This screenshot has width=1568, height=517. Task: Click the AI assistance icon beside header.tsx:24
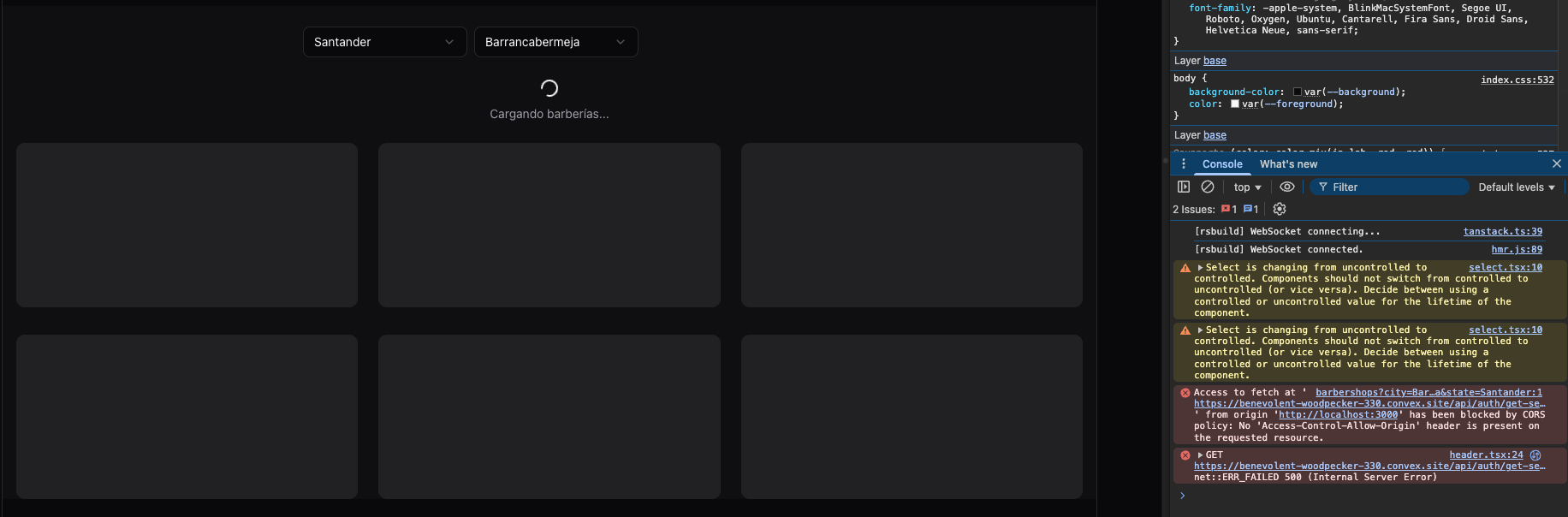(x=1535, y=455)
